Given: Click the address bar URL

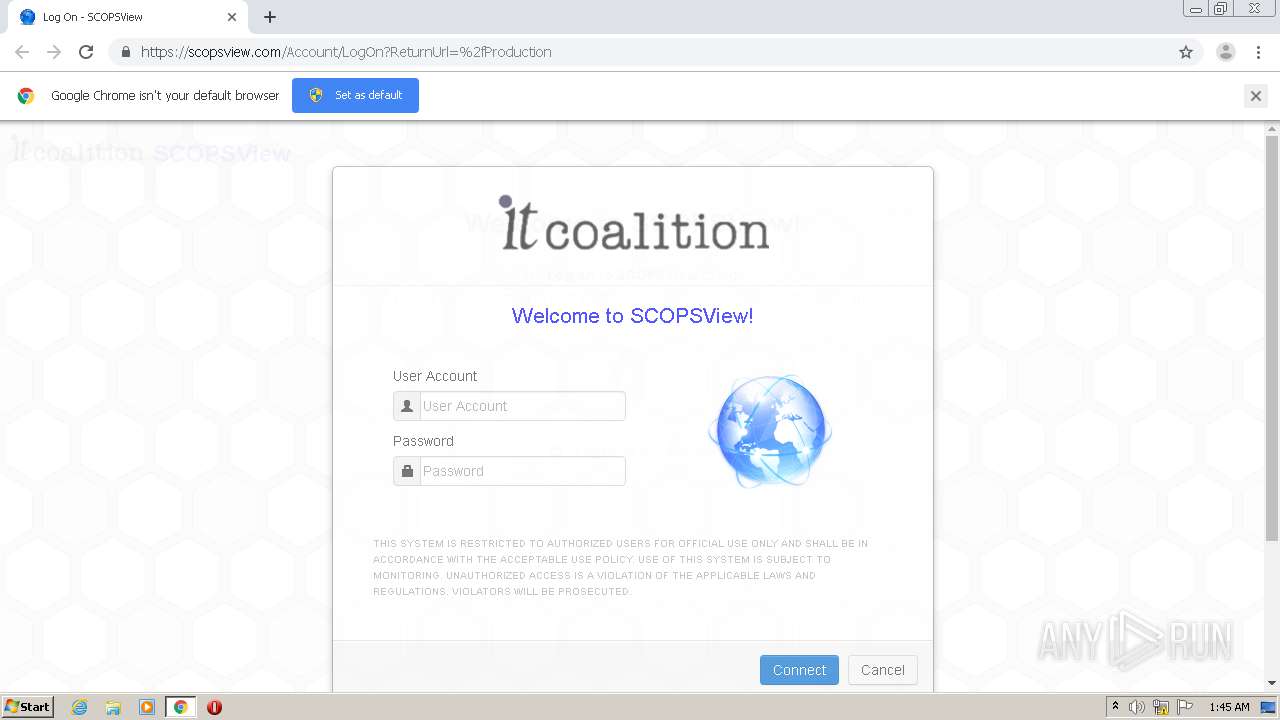Looking at the screenshot, I should click(346, 52).
